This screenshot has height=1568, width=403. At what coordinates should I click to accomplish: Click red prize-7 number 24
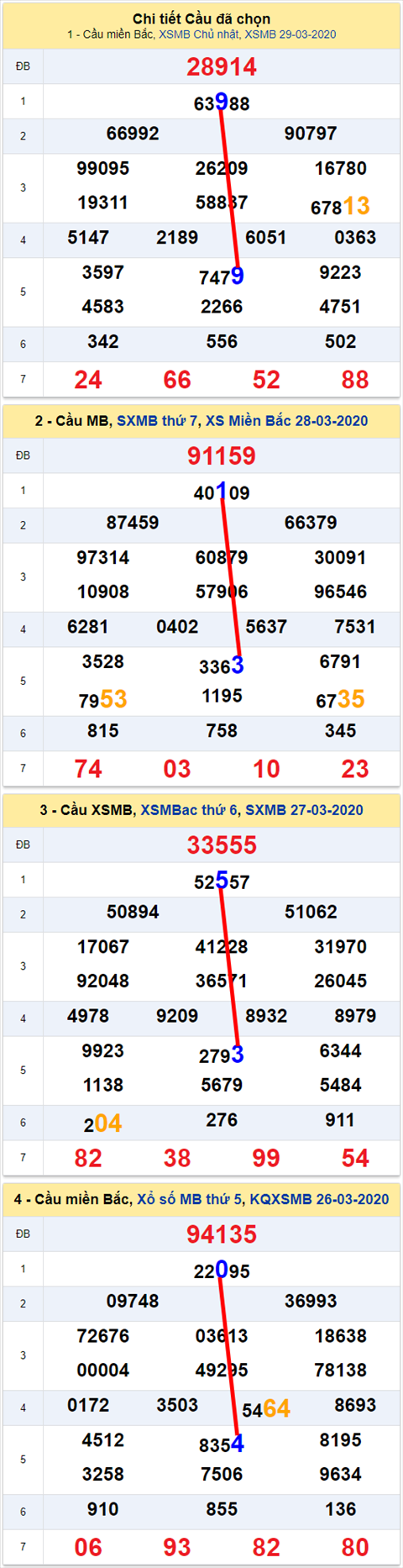click(x=88, y=380)
